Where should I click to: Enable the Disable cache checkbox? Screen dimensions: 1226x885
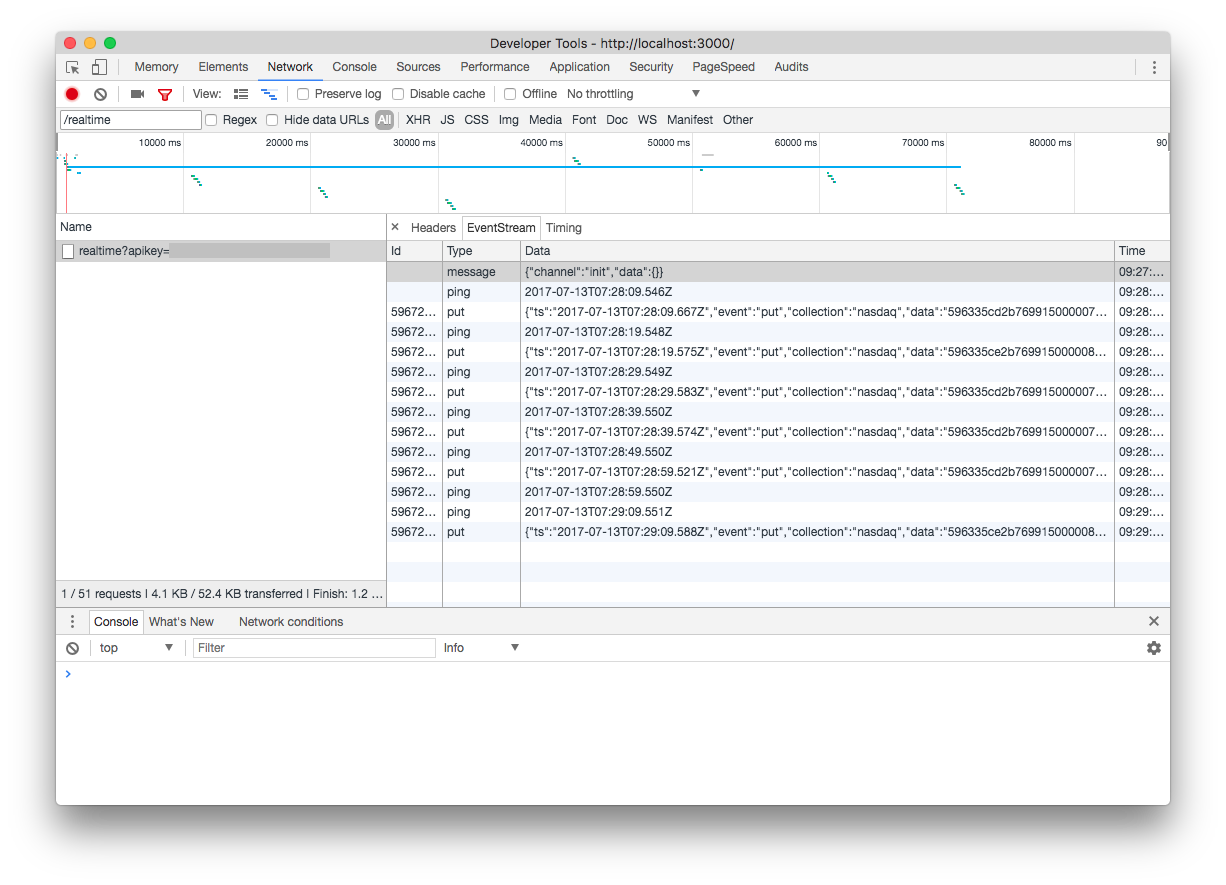[398, 94]
